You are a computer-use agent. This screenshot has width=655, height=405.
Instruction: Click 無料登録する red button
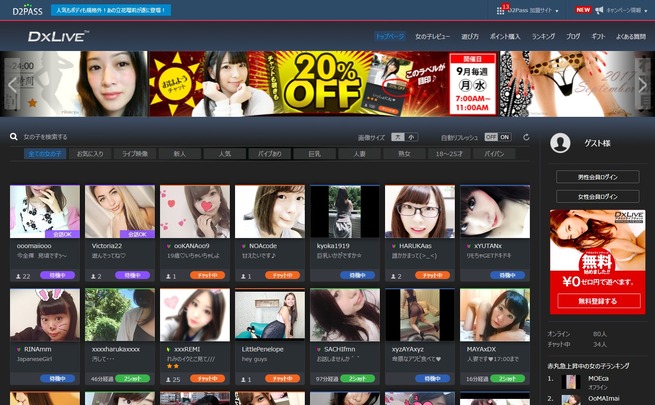coord(599,301)
